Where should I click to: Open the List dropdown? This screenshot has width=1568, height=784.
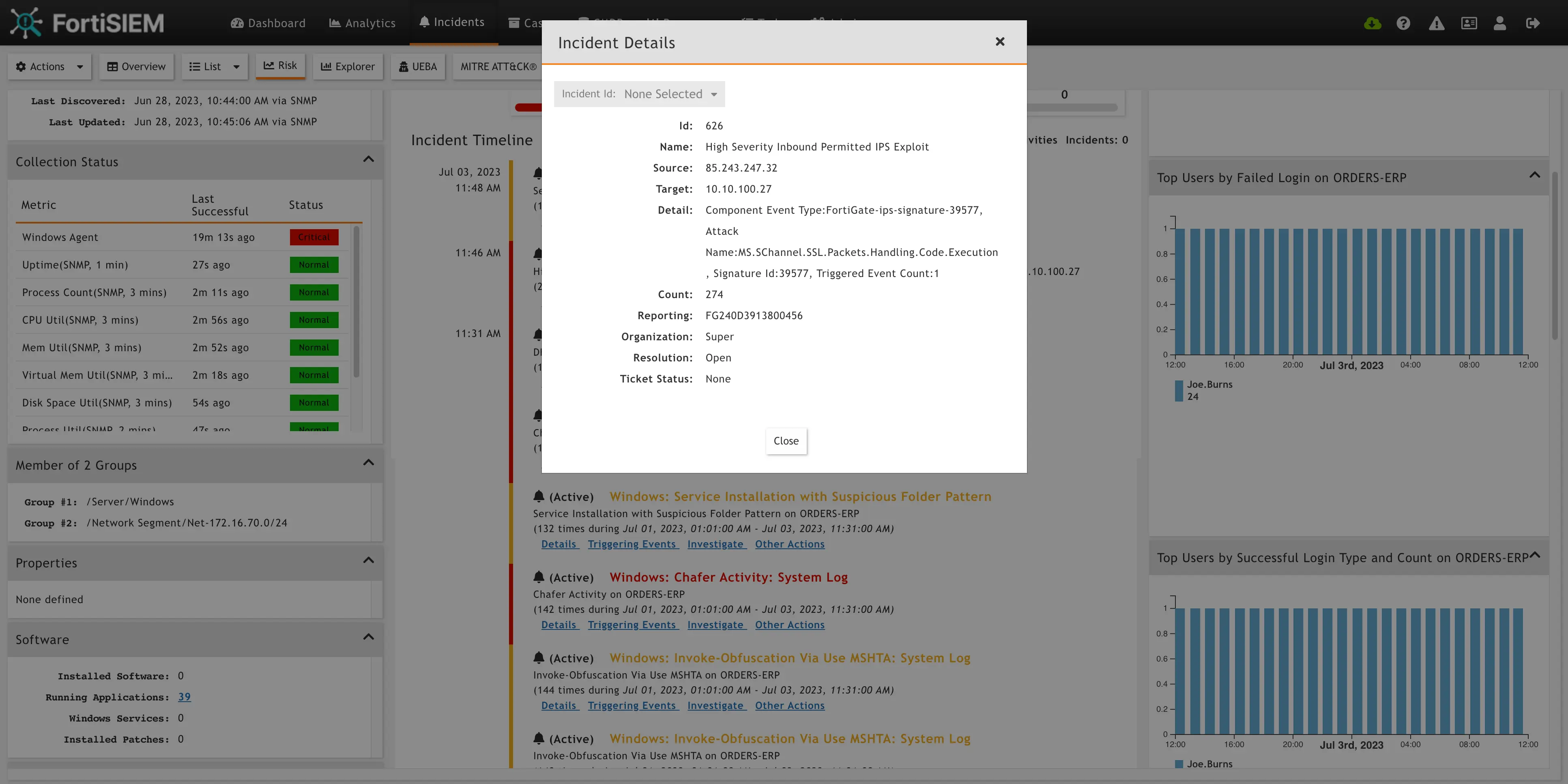pos(214,67)
